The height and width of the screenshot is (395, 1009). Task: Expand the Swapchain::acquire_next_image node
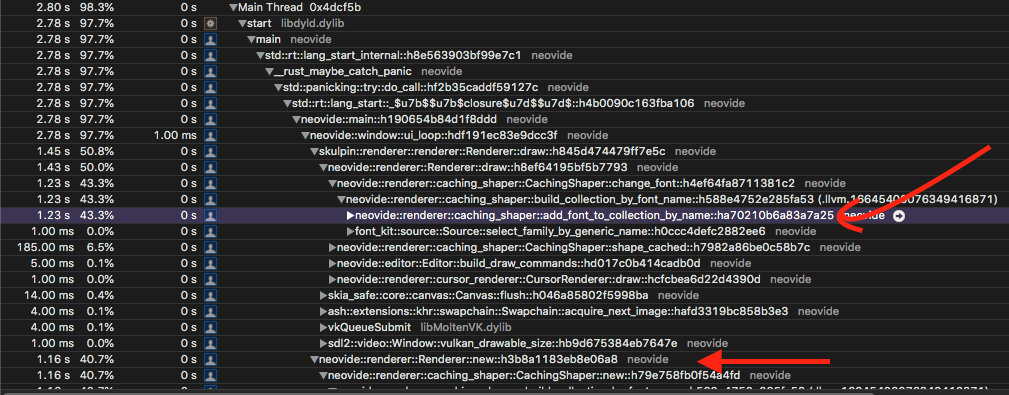point(323,312)
